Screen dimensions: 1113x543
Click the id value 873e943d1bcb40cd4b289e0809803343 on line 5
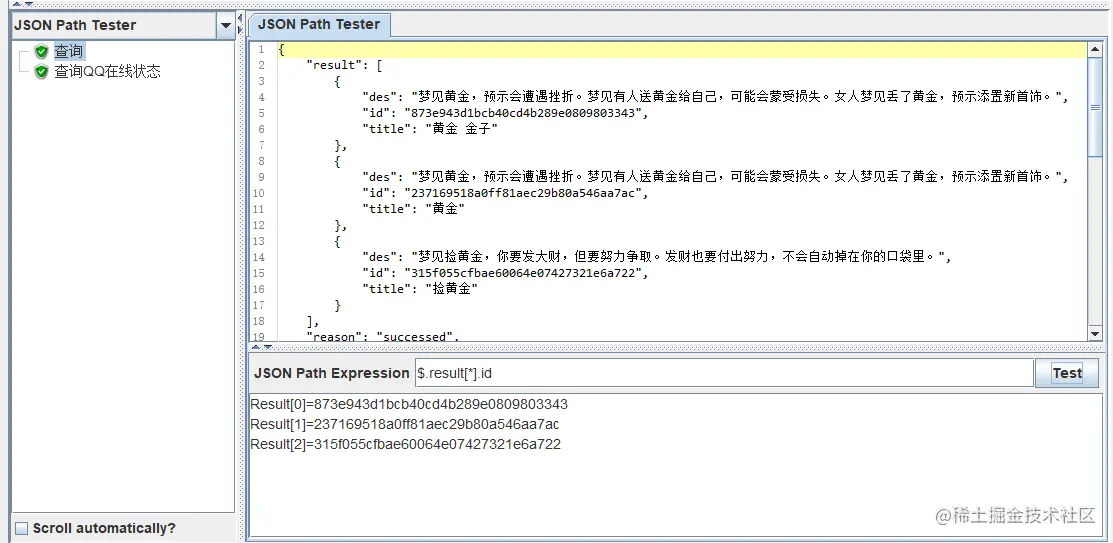[x=522, y=113]
